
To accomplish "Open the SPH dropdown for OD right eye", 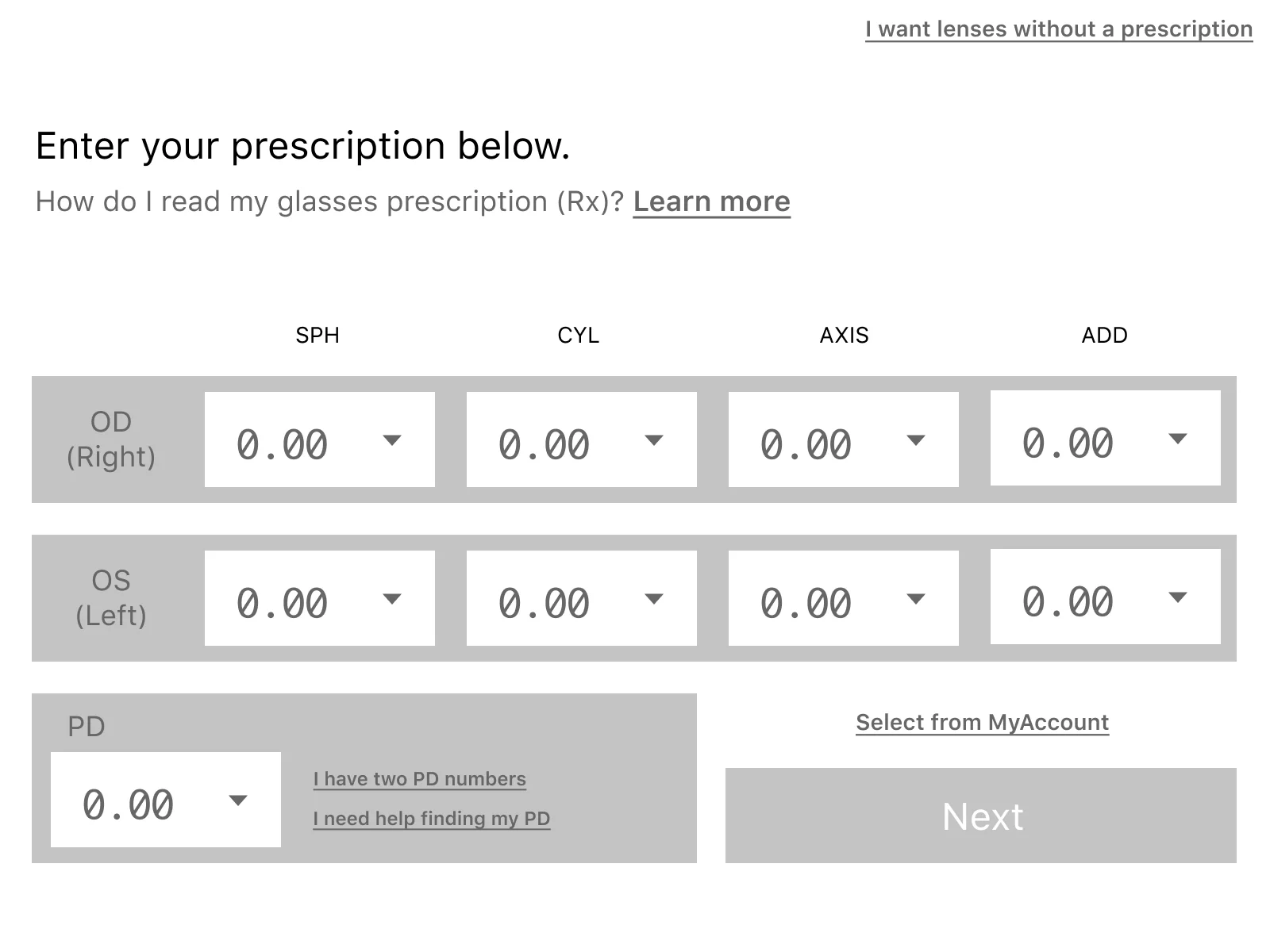I will pos(394,439).
